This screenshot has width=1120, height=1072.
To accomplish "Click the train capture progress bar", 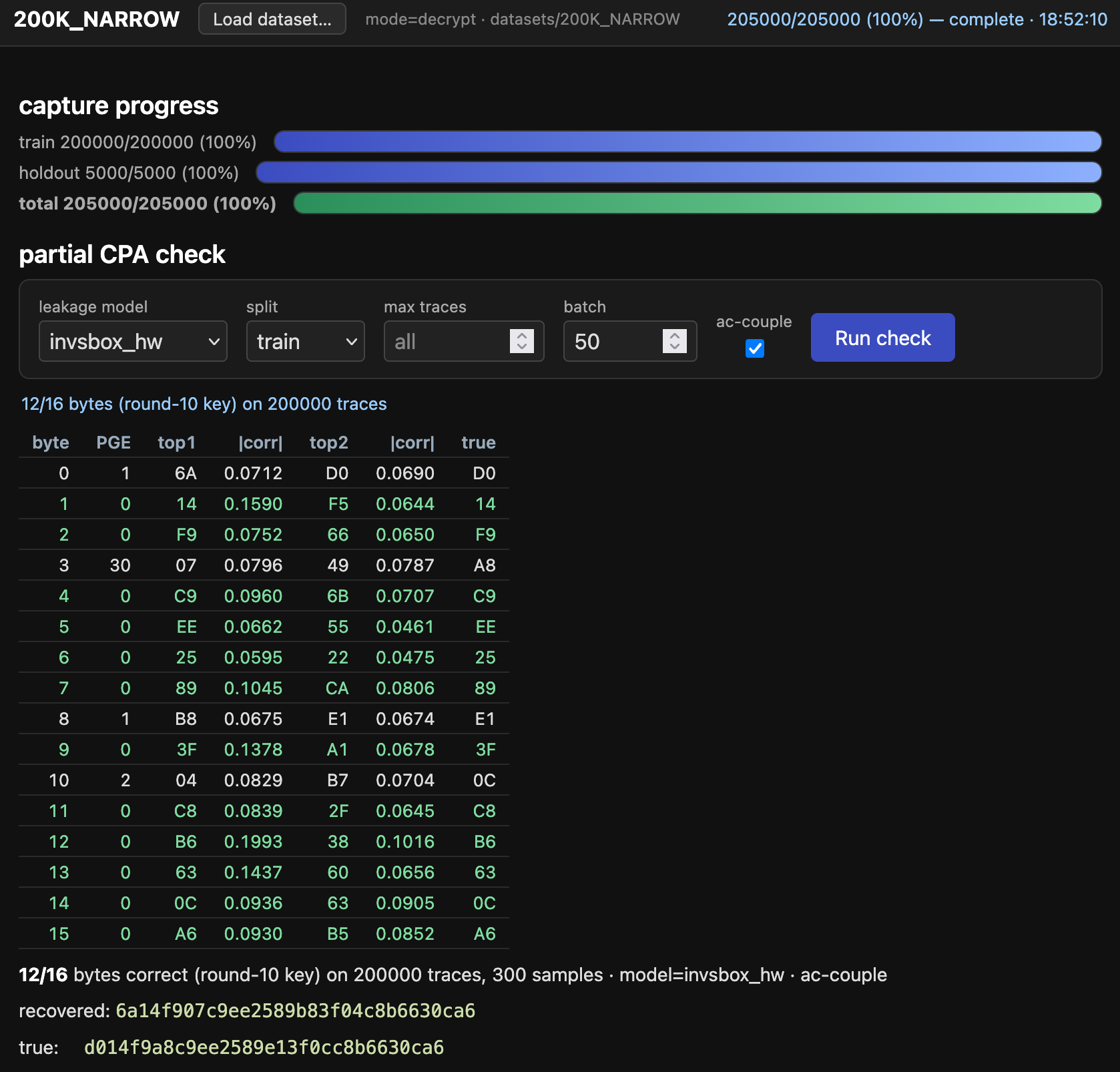I will tap(687, 142).
